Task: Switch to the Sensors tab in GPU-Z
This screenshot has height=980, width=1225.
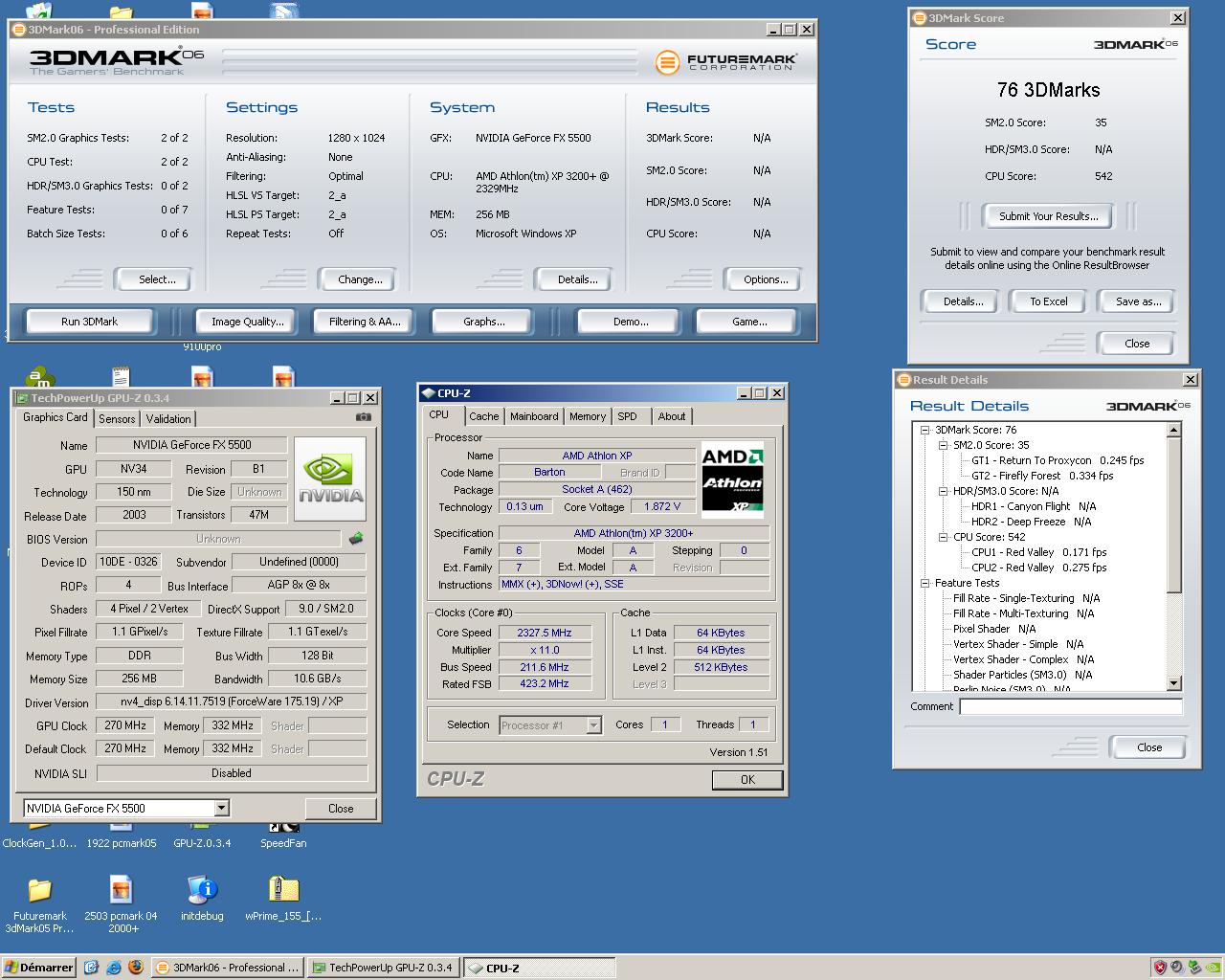Action: coord(117,419)
